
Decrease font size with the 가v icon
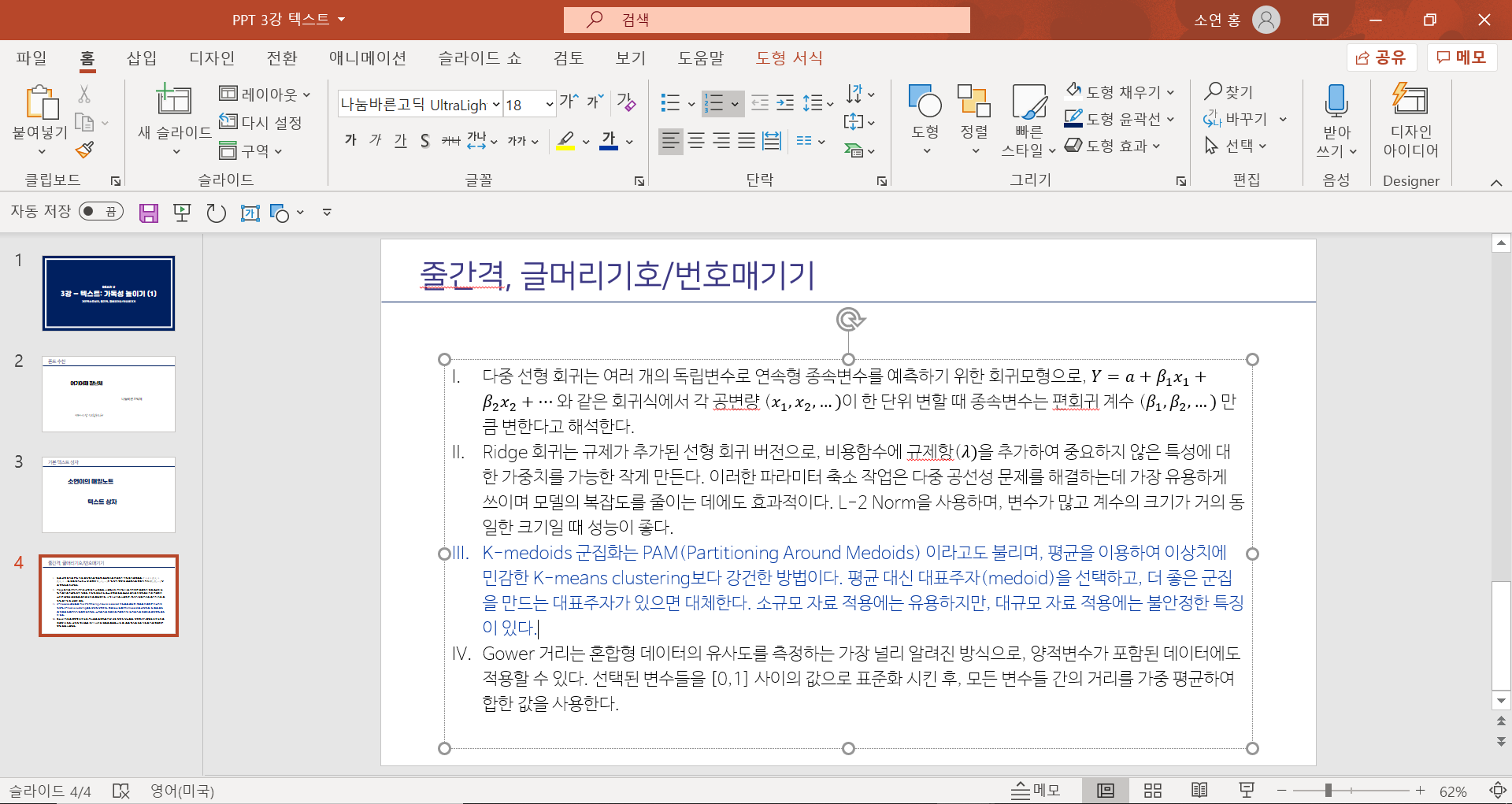(595, 102)
